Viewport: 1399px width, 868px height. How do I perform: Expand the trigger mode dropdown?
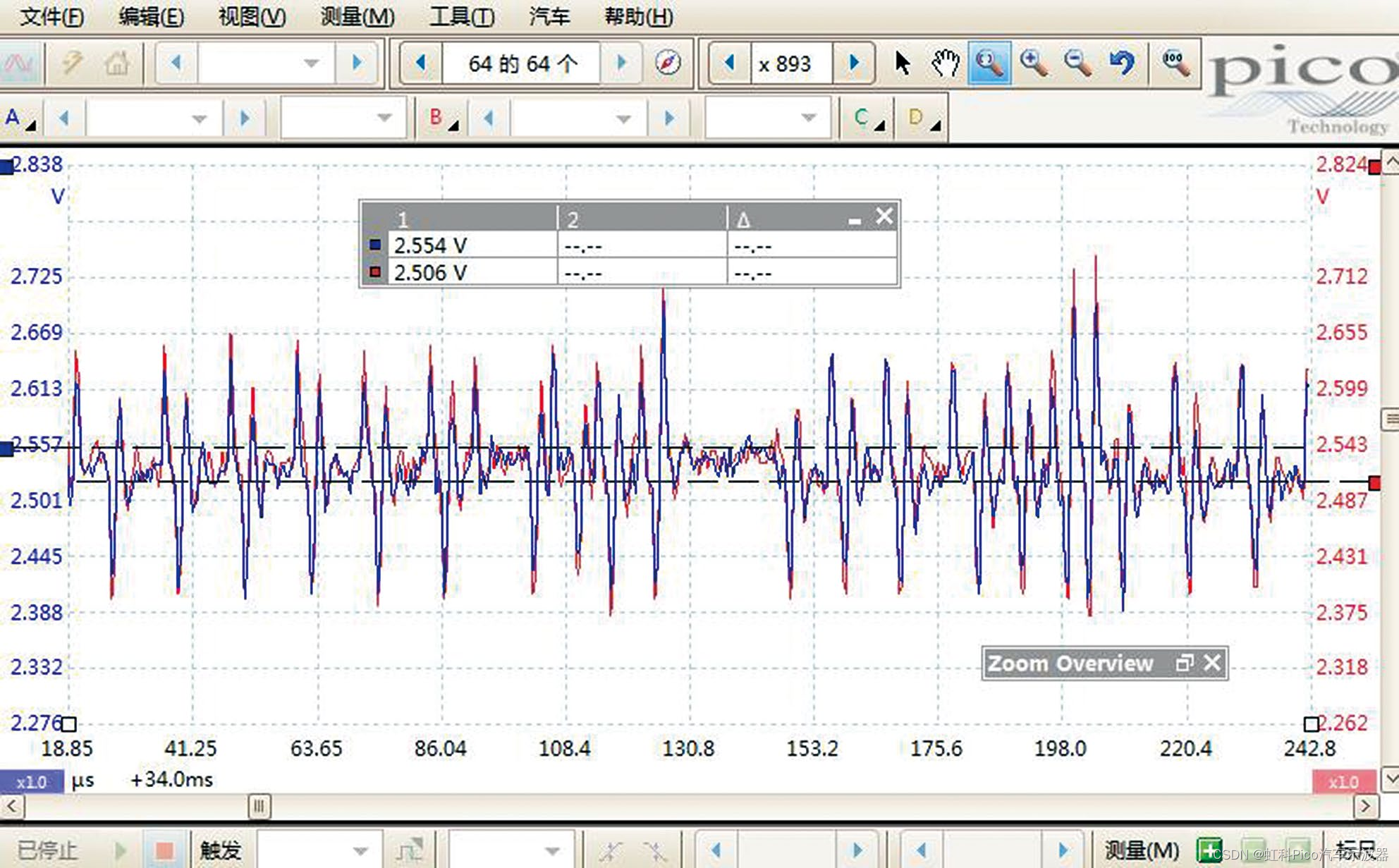[x=360, y=850]
